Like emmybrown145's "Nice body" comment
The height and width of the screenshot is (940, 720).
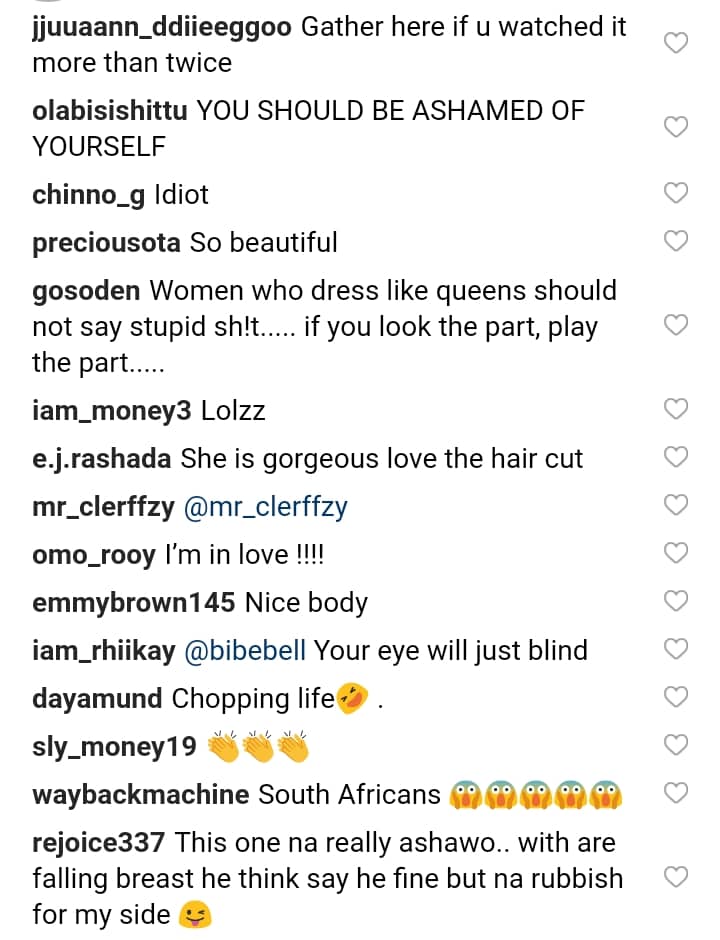click(x=677, y=601)
